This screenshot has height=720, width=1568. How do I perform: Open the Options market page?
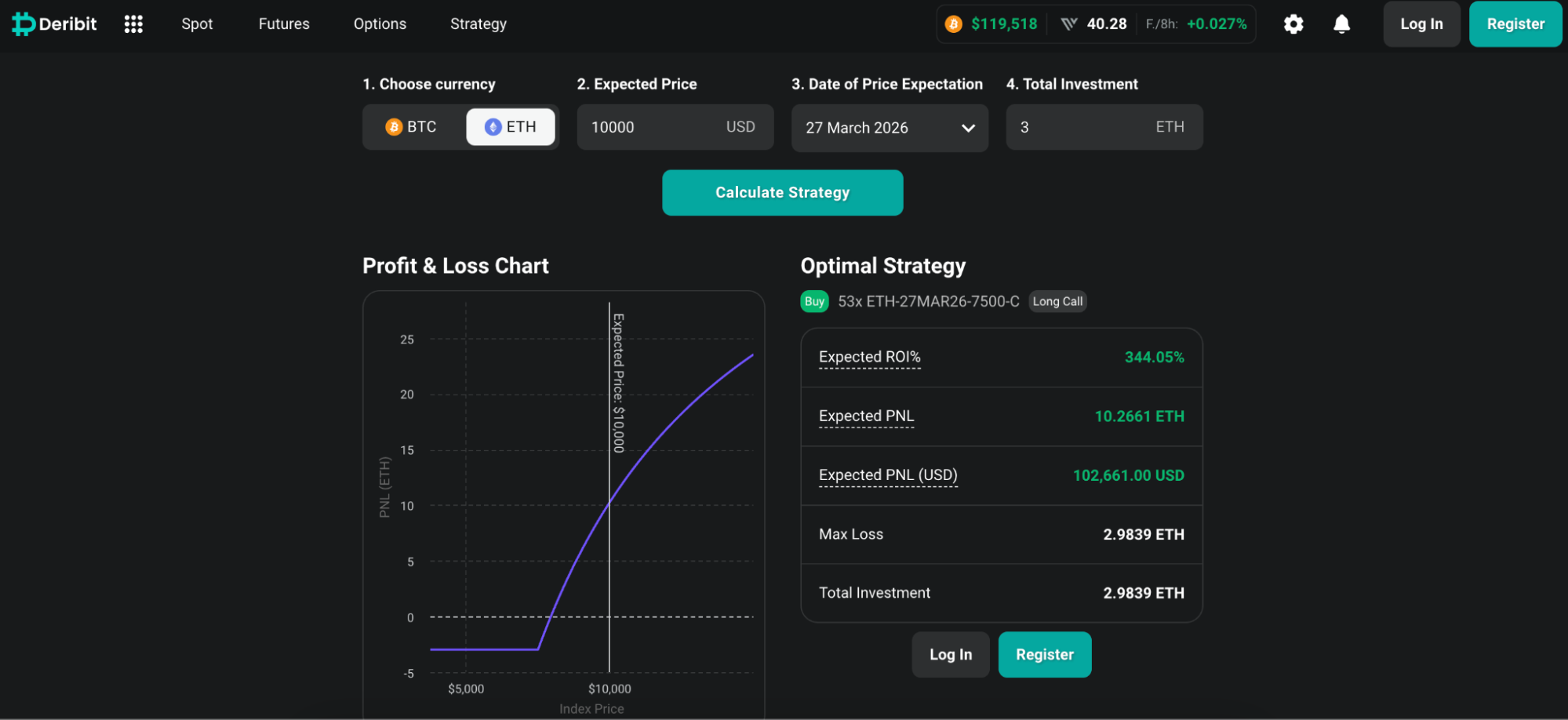(380, 24)
